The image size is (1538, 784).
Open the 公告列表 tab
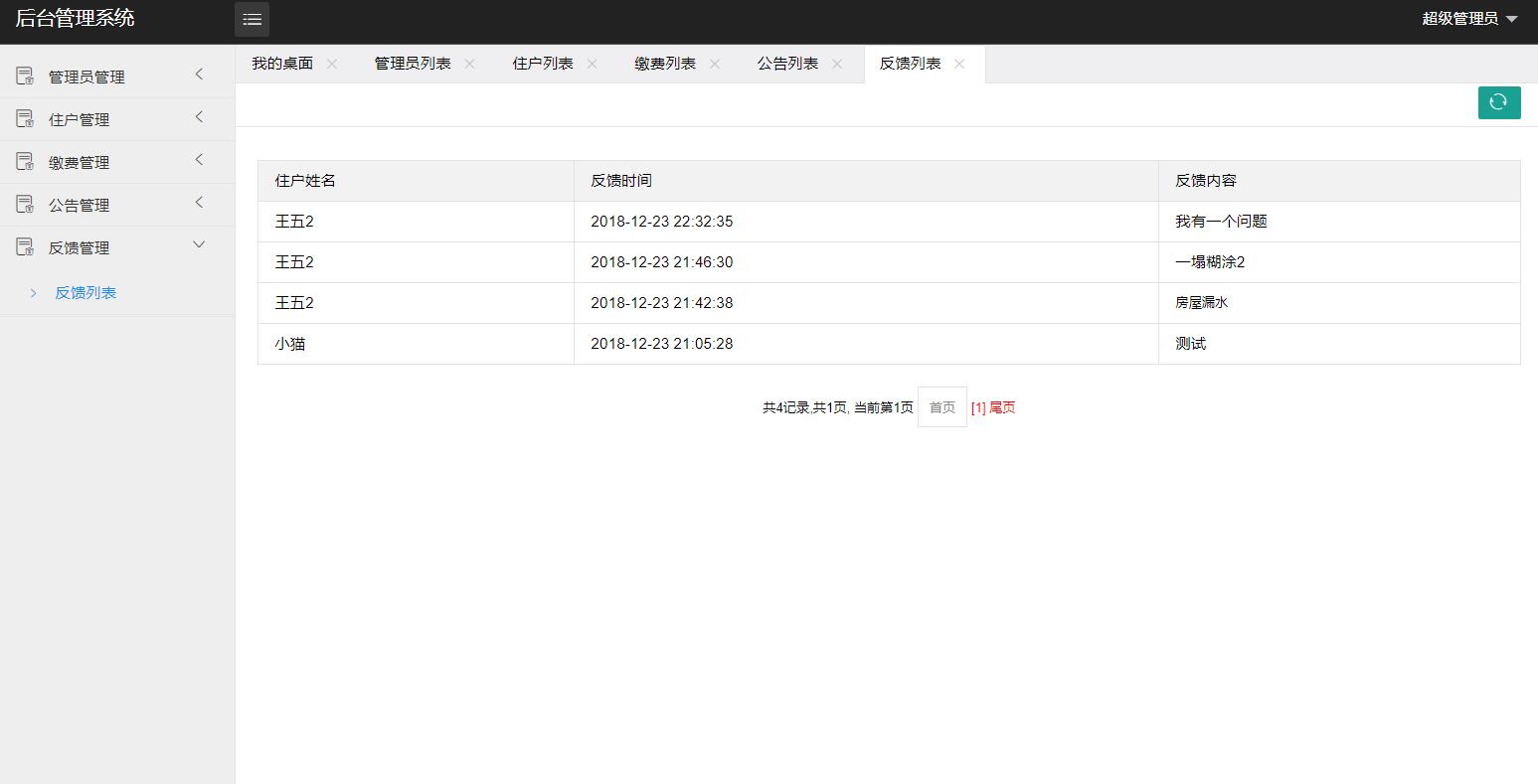click(x=786, y=63)
